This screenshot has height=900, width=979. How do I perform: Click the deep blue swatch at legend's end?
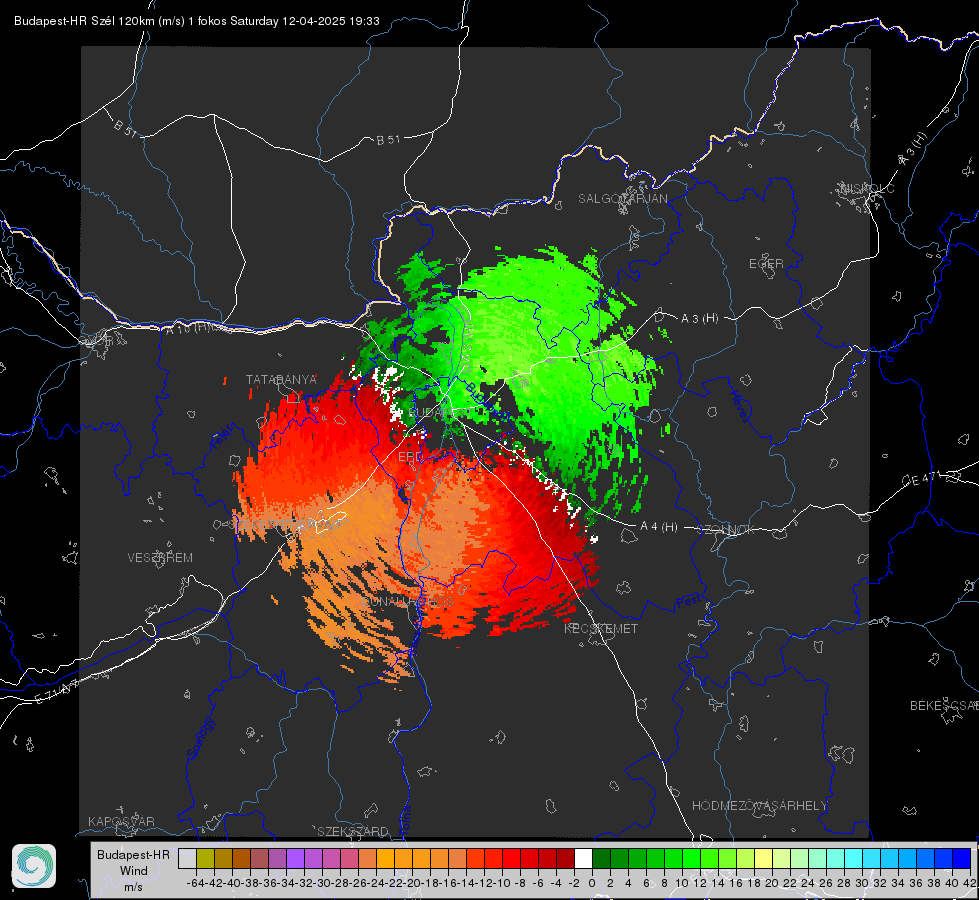pyautogui.click(x=962, y=858)
